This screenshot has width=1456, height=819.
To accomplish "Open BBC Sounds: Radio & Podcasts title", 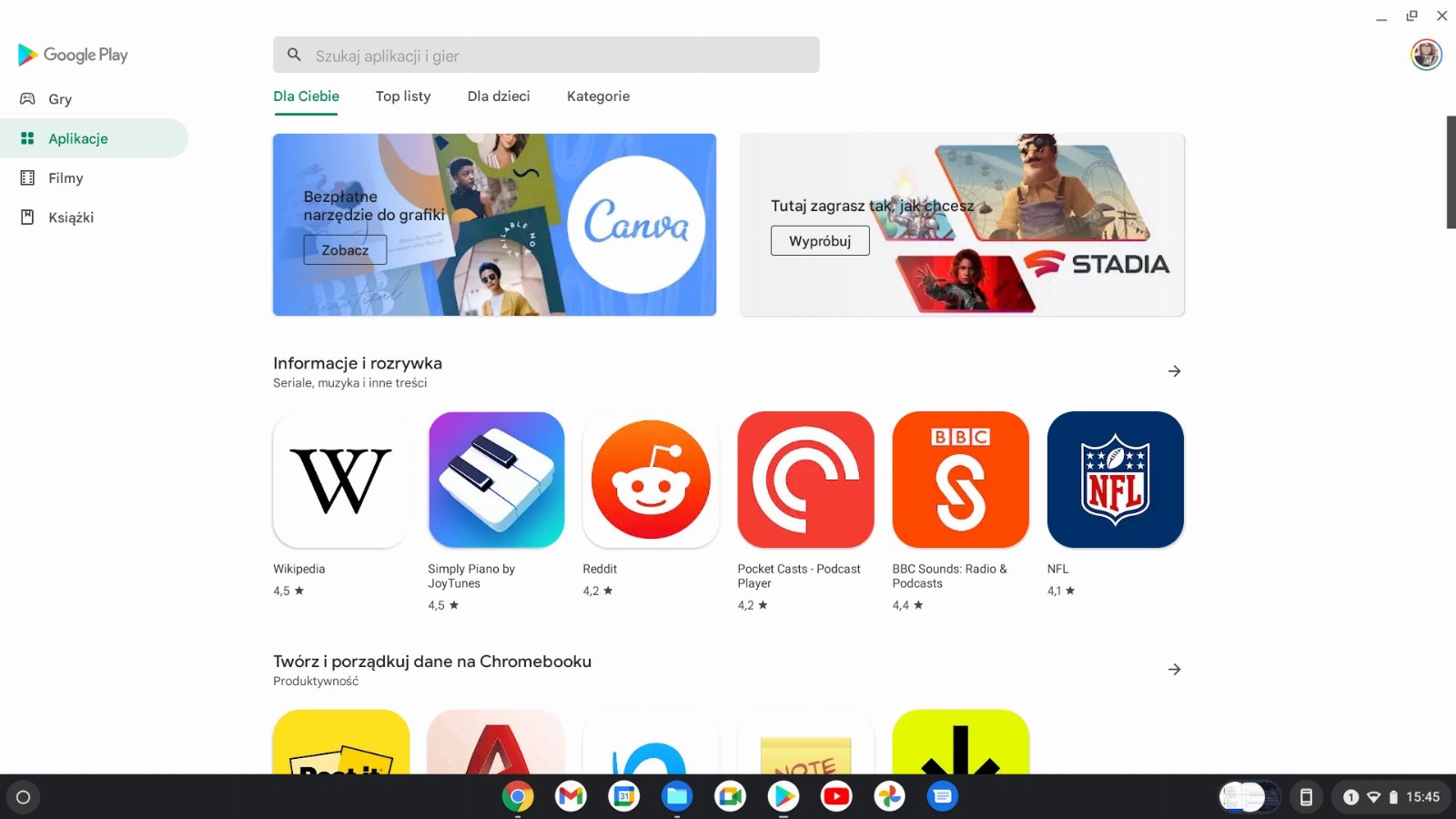I will click(x=949, y=576).
